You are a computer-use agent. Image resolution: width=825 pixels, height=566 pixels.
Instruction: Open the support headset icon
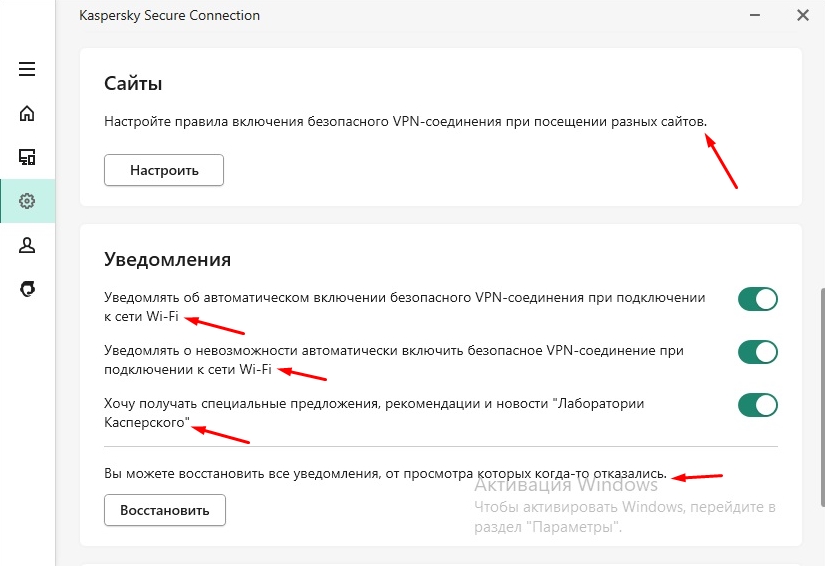pyautogui.click(x=27, y=289)
